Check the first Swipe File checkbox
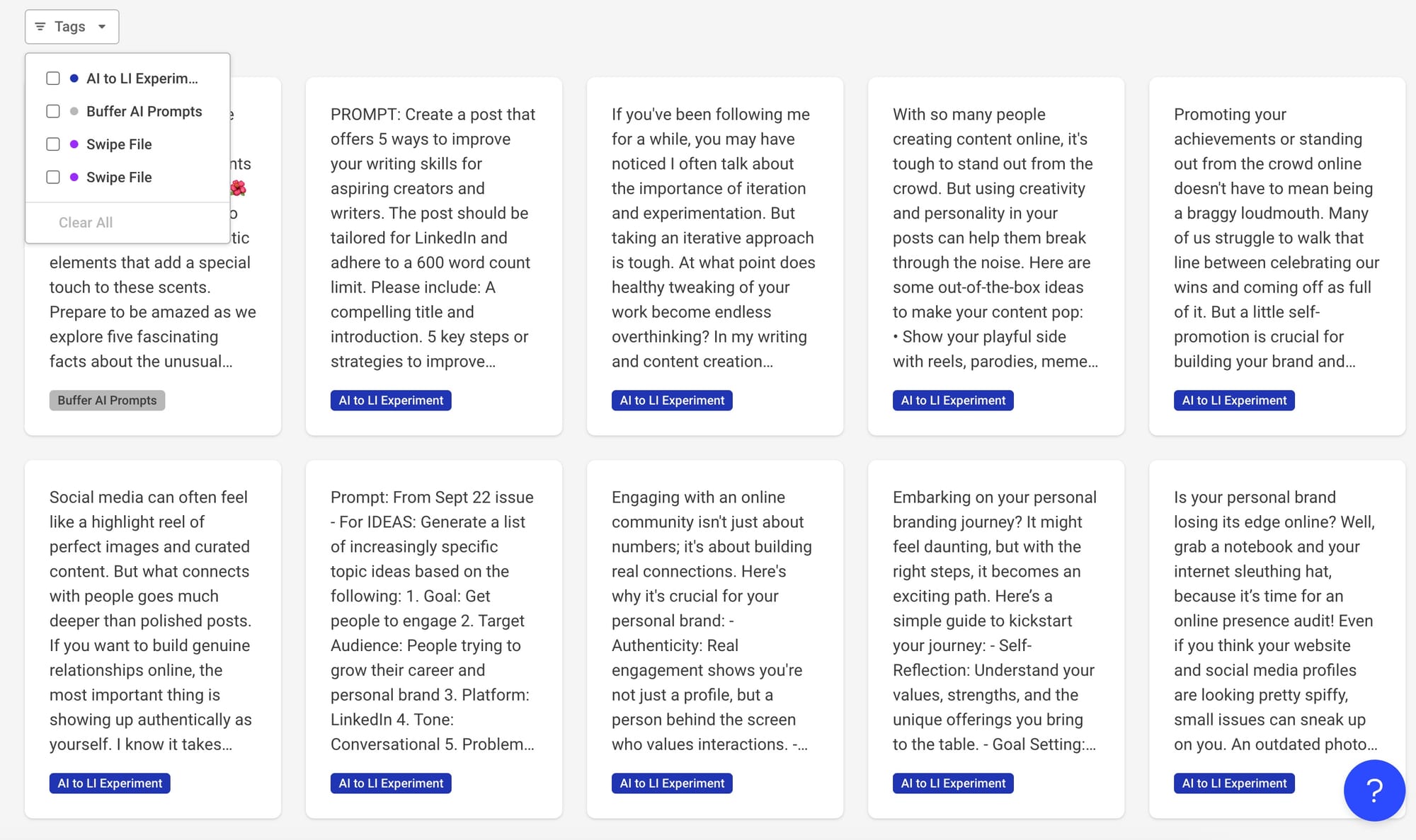 pos(52,144)
